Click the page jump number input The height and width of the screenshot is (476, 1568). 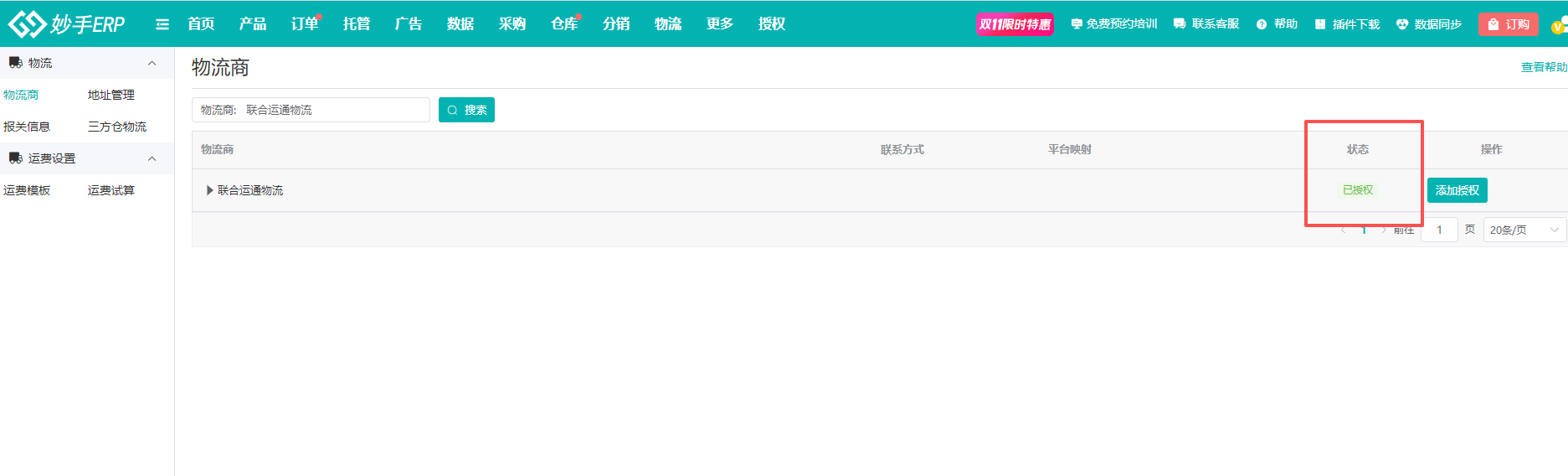coord(1439,230)
